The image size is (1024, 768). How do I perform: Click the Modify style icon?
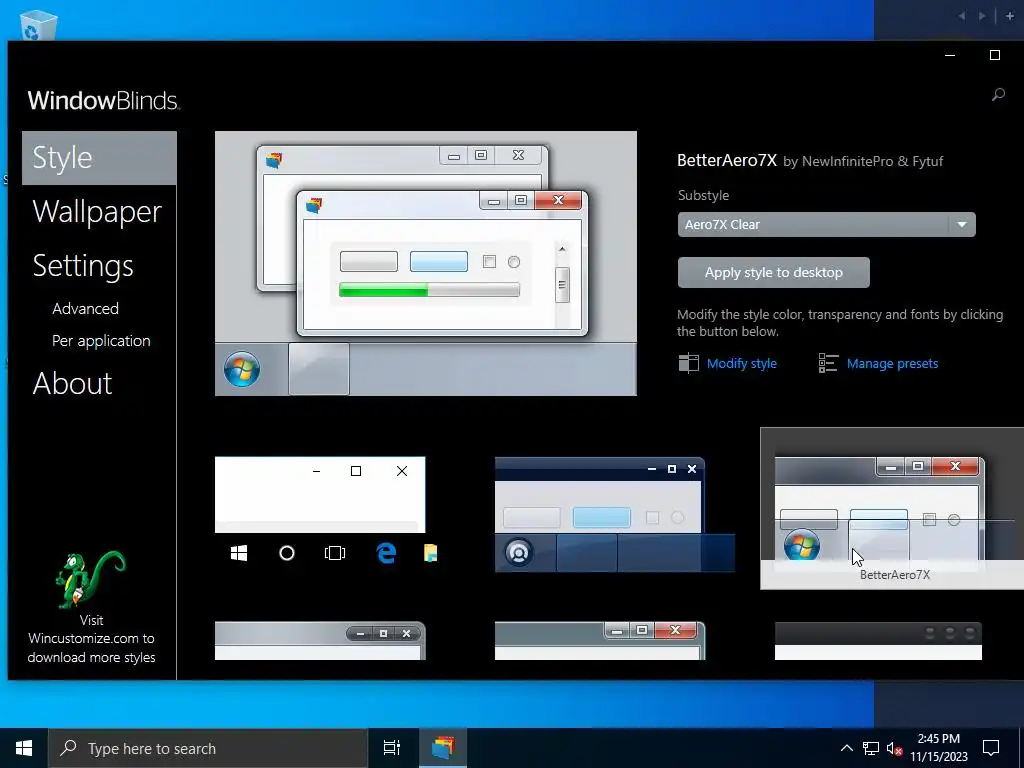tap(688, 363)
